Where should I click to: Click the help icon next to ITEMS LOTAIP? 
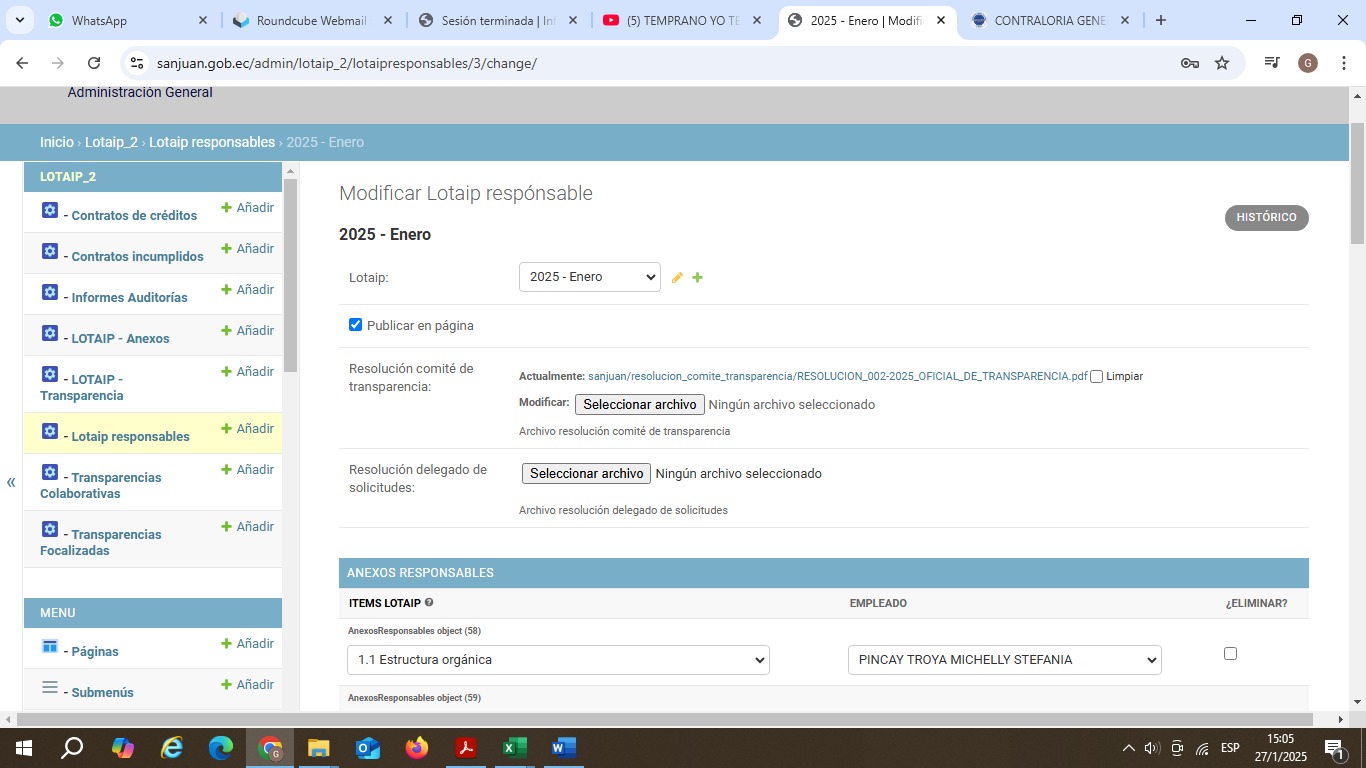click(x=429, y=603)
